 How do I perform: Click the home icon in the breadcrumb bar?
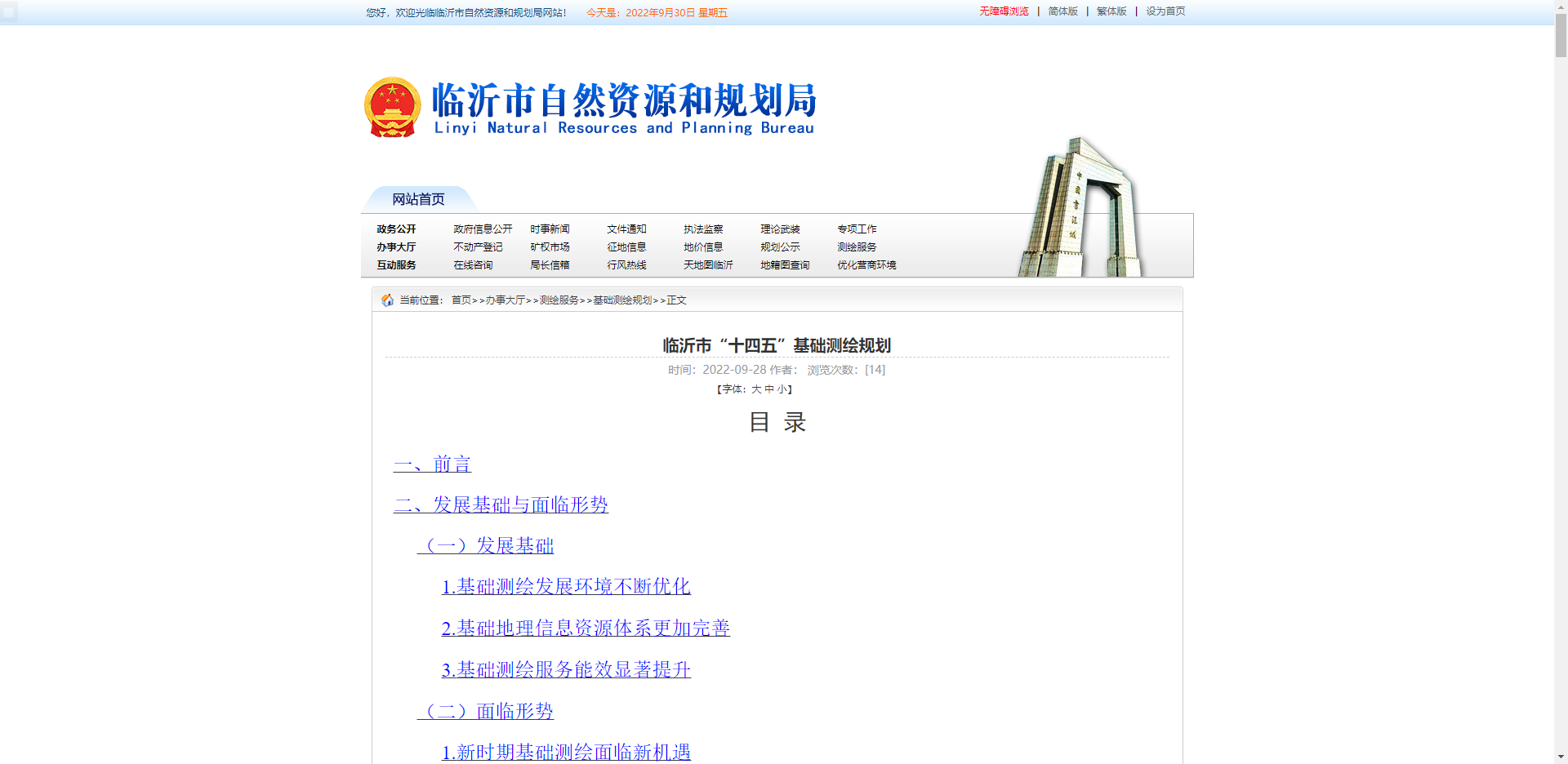coord(387,300)
